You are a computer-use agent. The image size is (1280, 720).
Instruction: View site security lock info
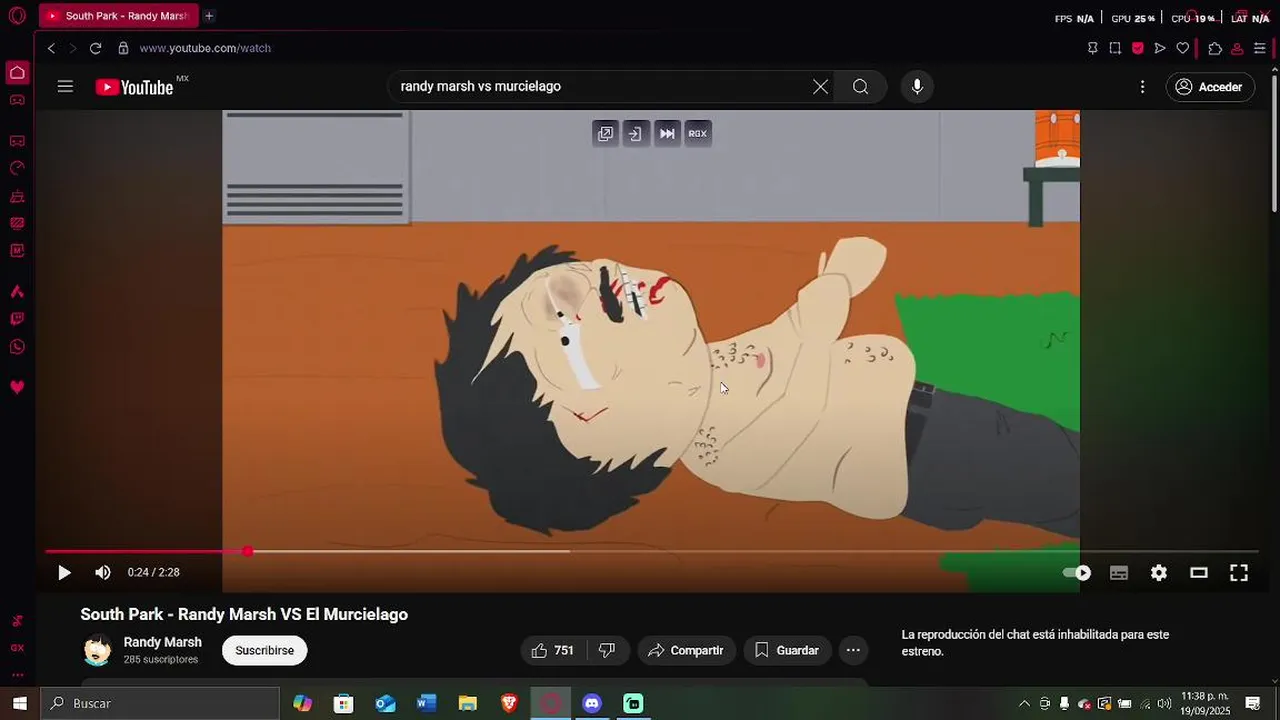123,48
